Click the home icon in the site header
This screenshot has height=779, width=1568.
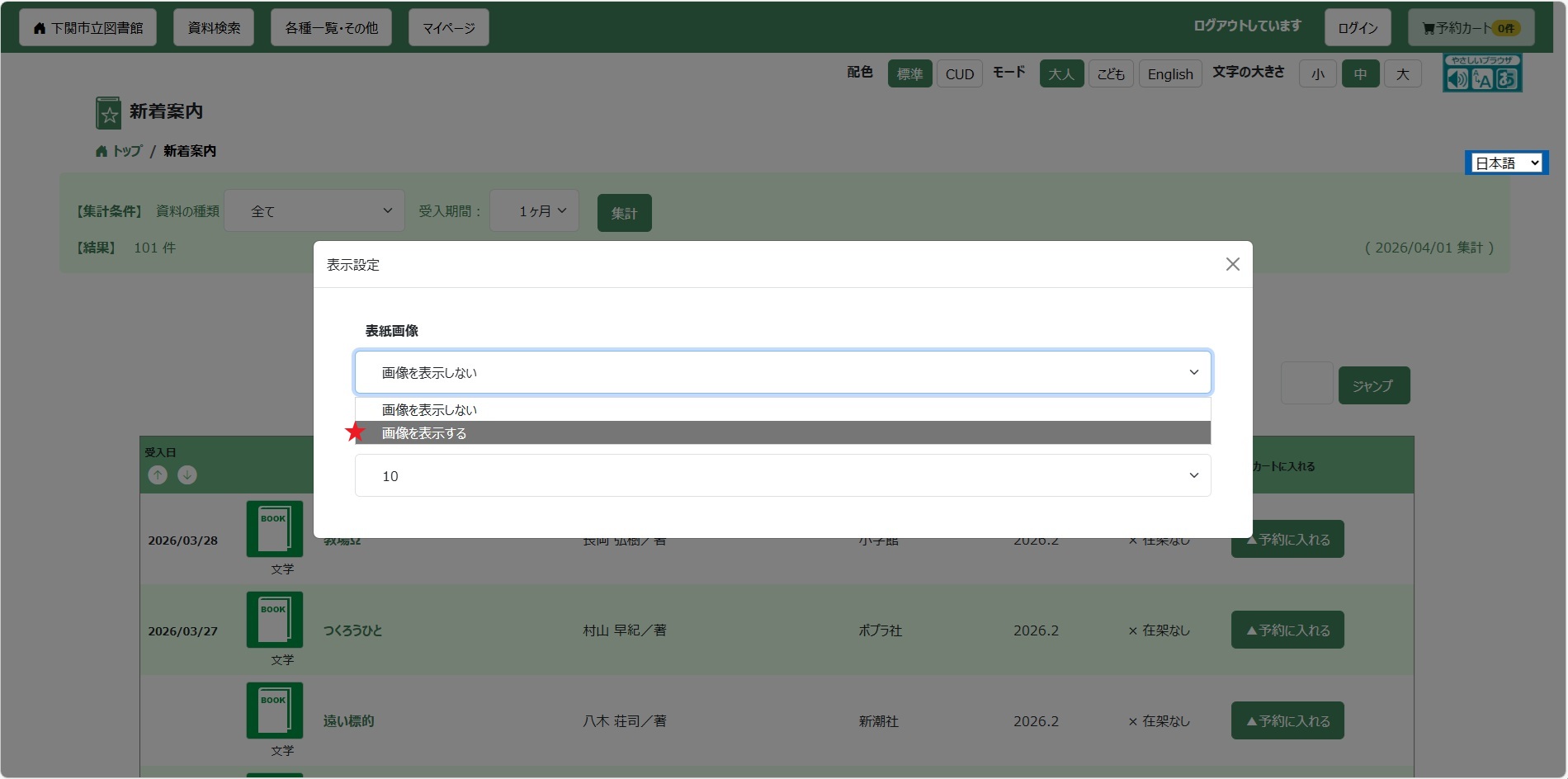(x=40, y=26)
